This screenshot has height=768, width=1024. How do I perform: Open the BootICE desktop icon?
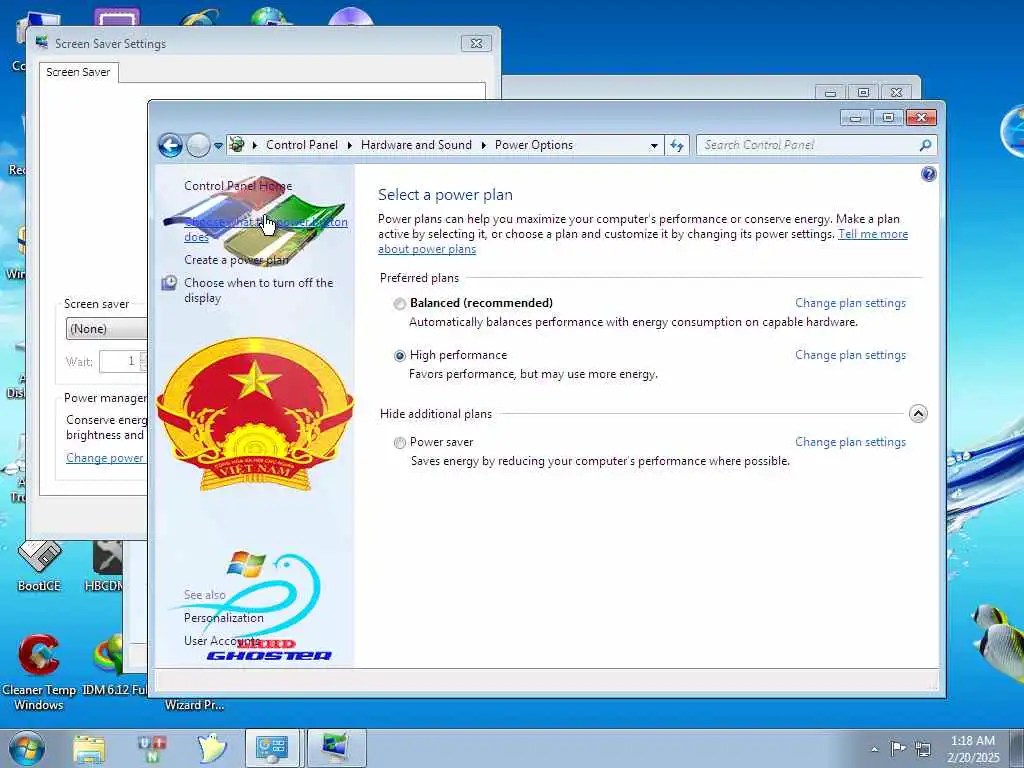(39, 566)
